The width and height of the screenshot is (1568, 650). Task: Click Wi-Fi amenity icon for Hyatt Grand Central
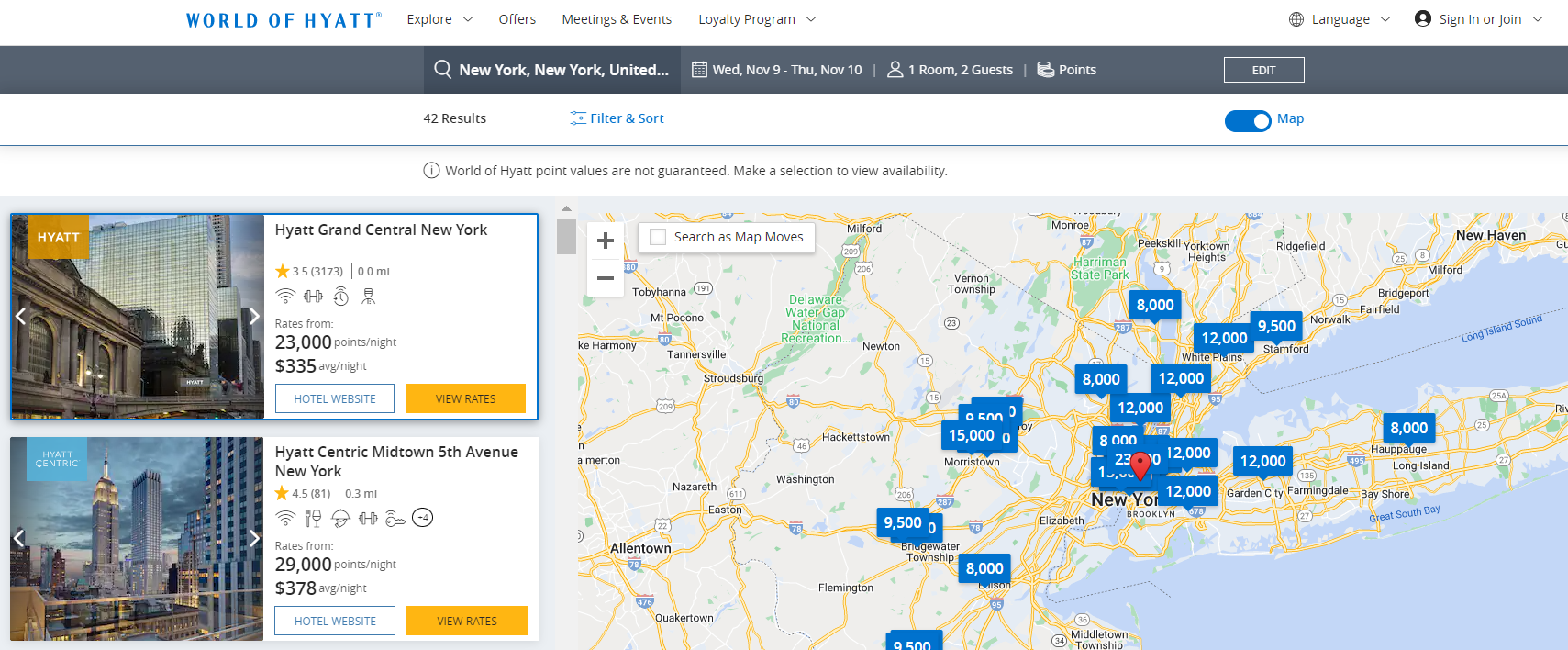pos(285,297)
